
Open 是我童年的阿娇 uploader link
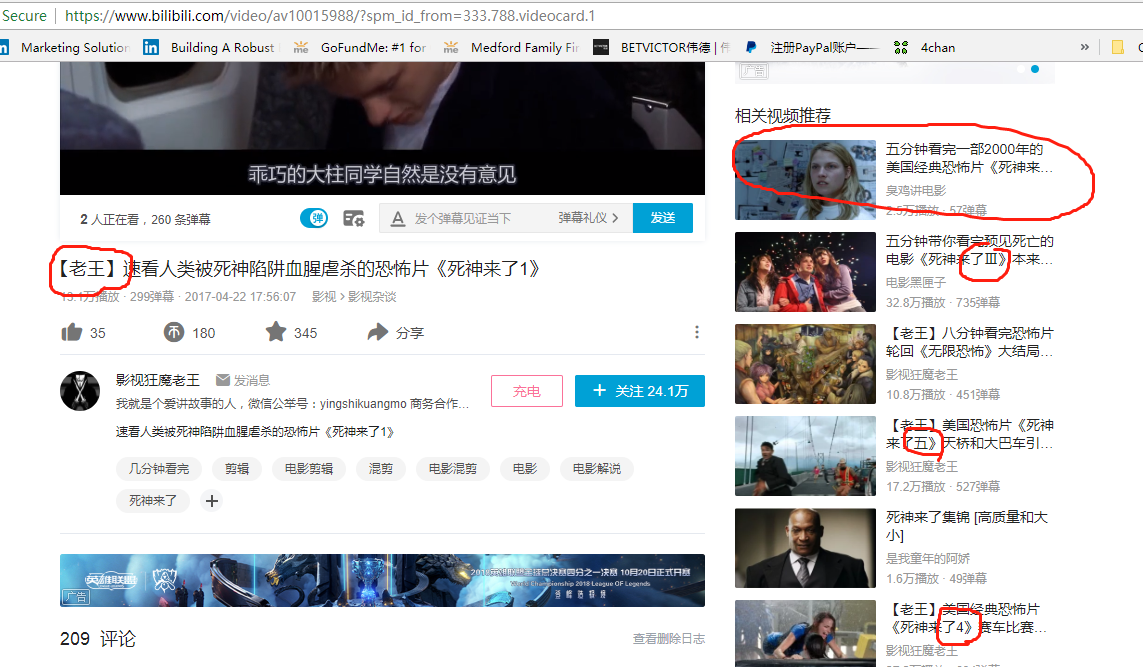pyautogui.click(x=928, y=558)
